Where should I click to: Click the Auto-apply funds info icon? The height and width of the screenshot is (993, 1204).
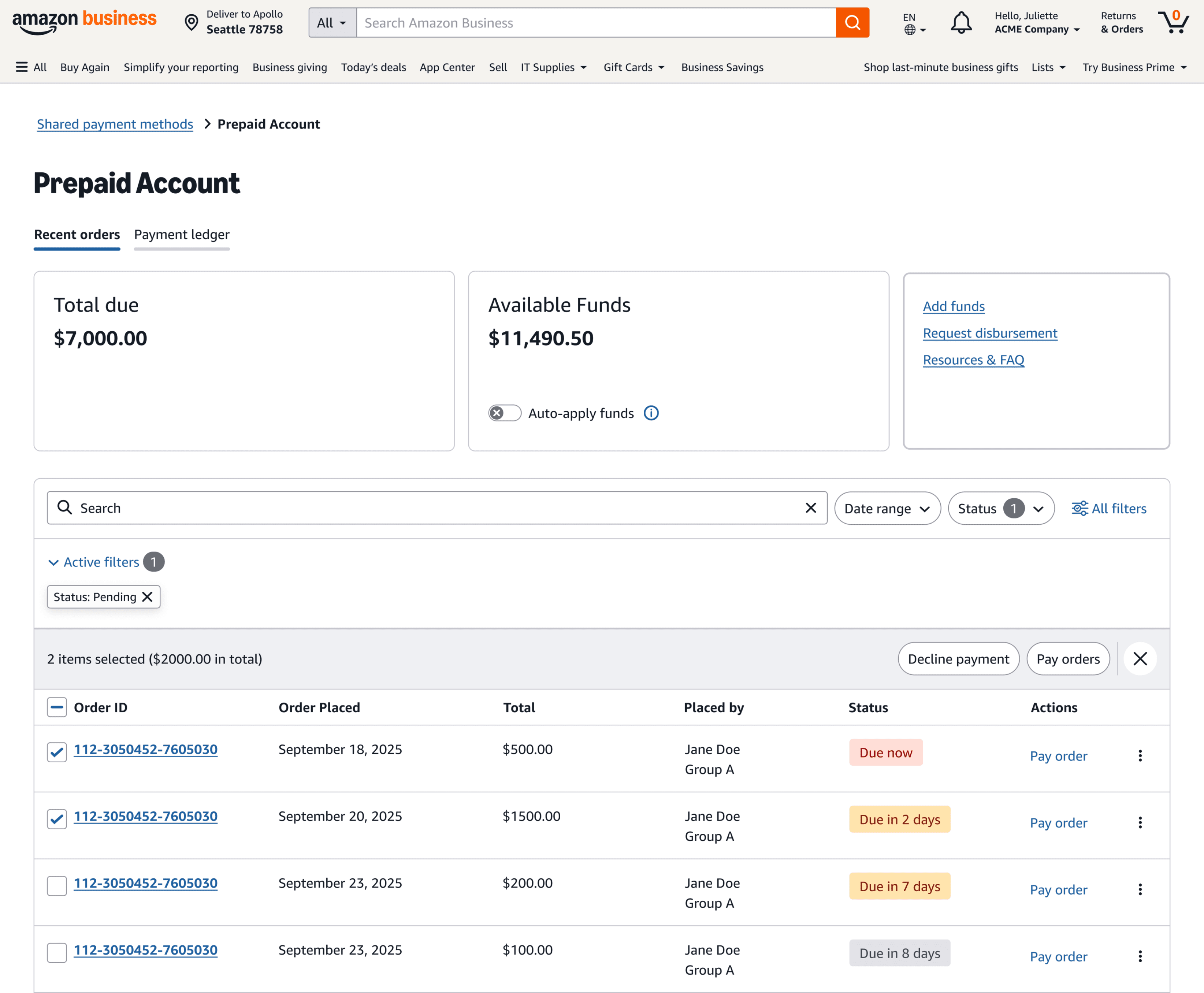pos(651,413)
